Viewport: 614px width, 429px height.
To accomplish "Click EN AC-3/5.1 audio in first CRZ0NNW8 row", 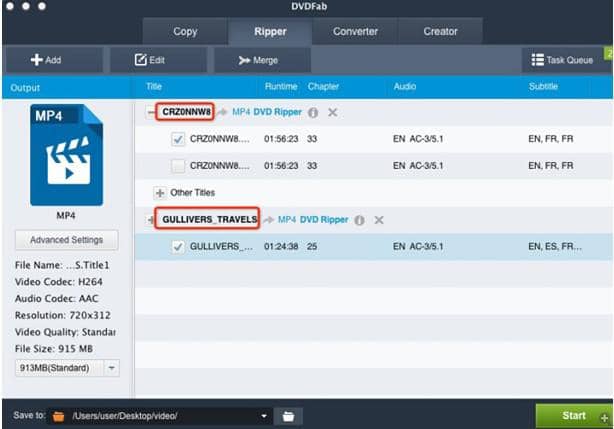I will click(418, 139).
